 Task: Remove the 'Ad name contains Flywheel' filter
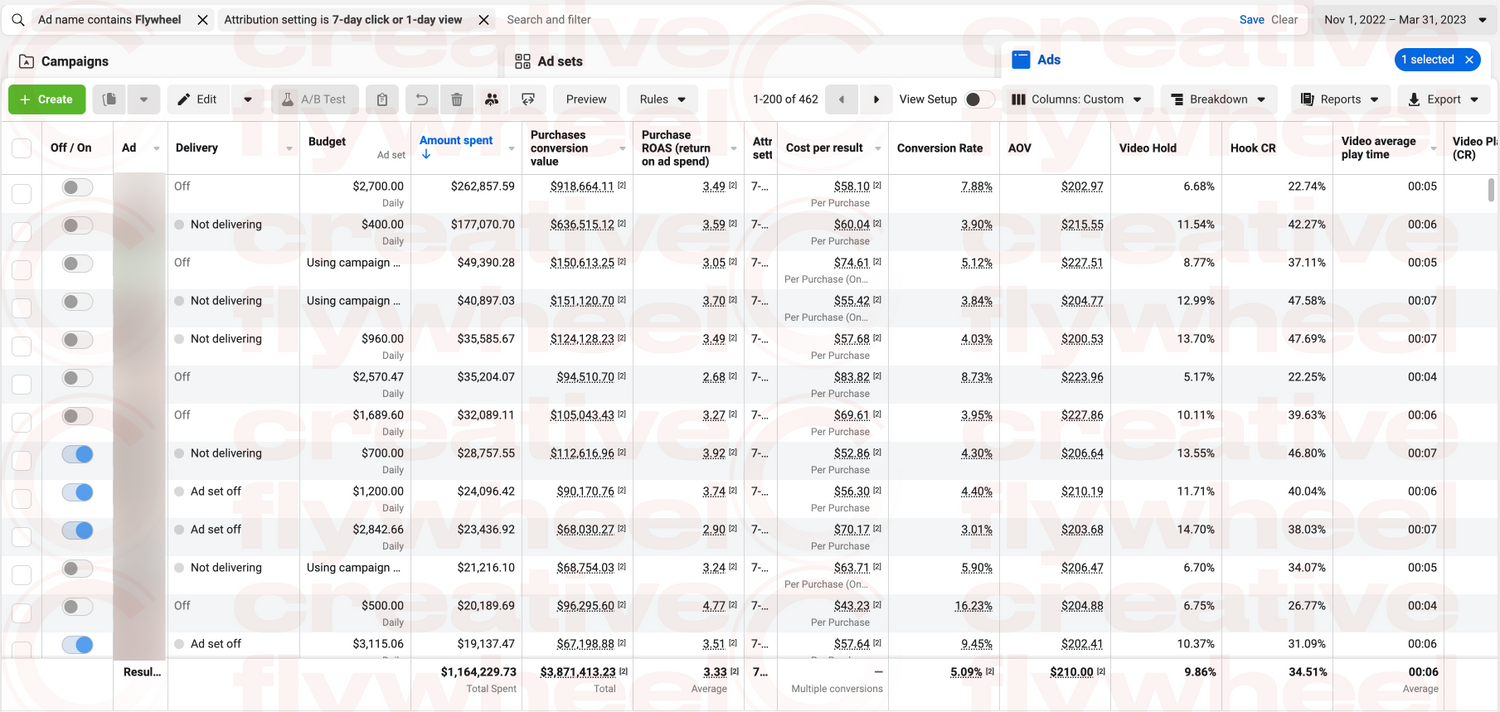[202, 20]
